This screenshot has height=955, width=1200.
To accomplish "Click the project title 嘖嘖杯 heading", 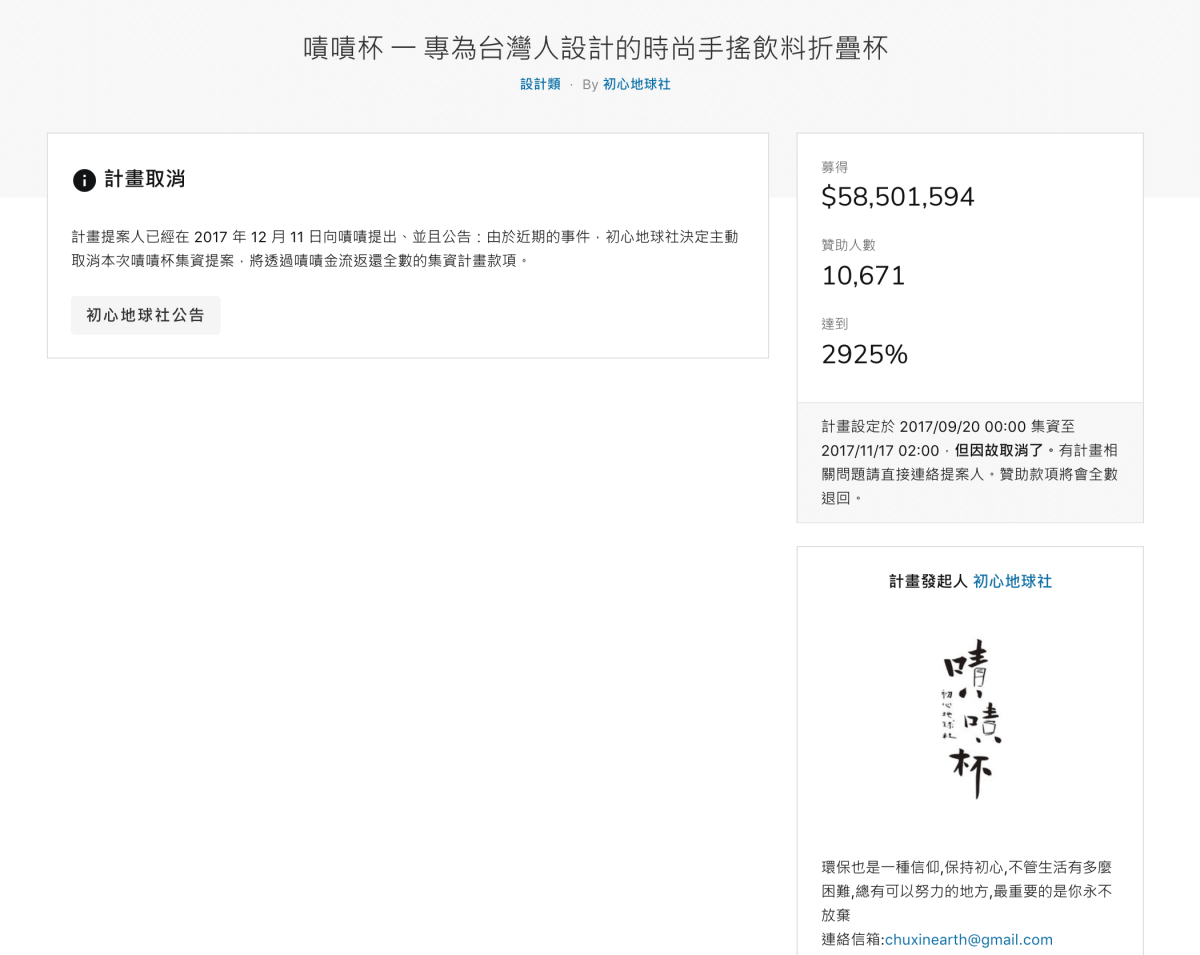I will [596, 48].
